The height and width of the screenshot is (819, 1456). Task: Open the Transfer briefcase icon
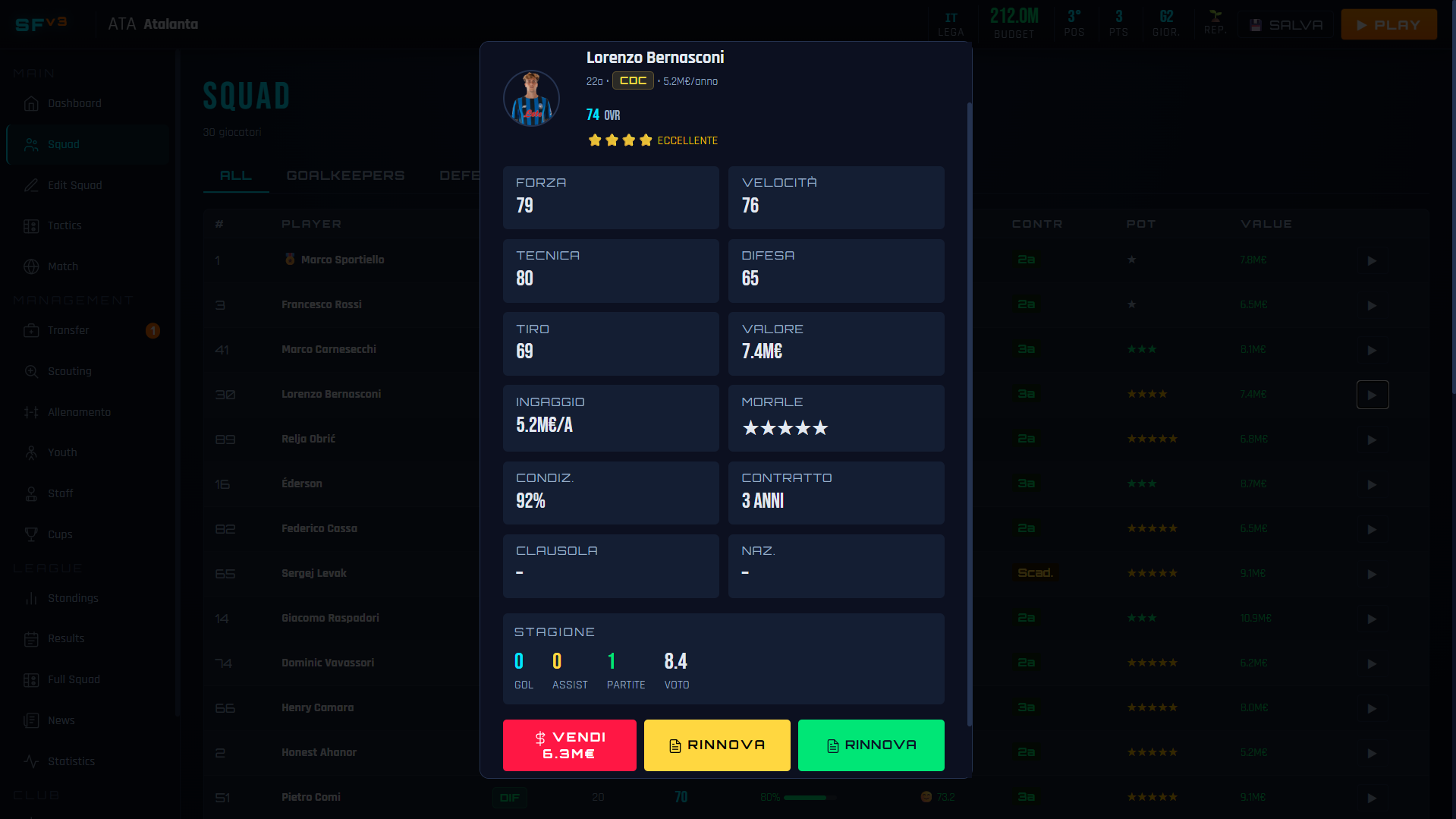[x=31, y=331]
